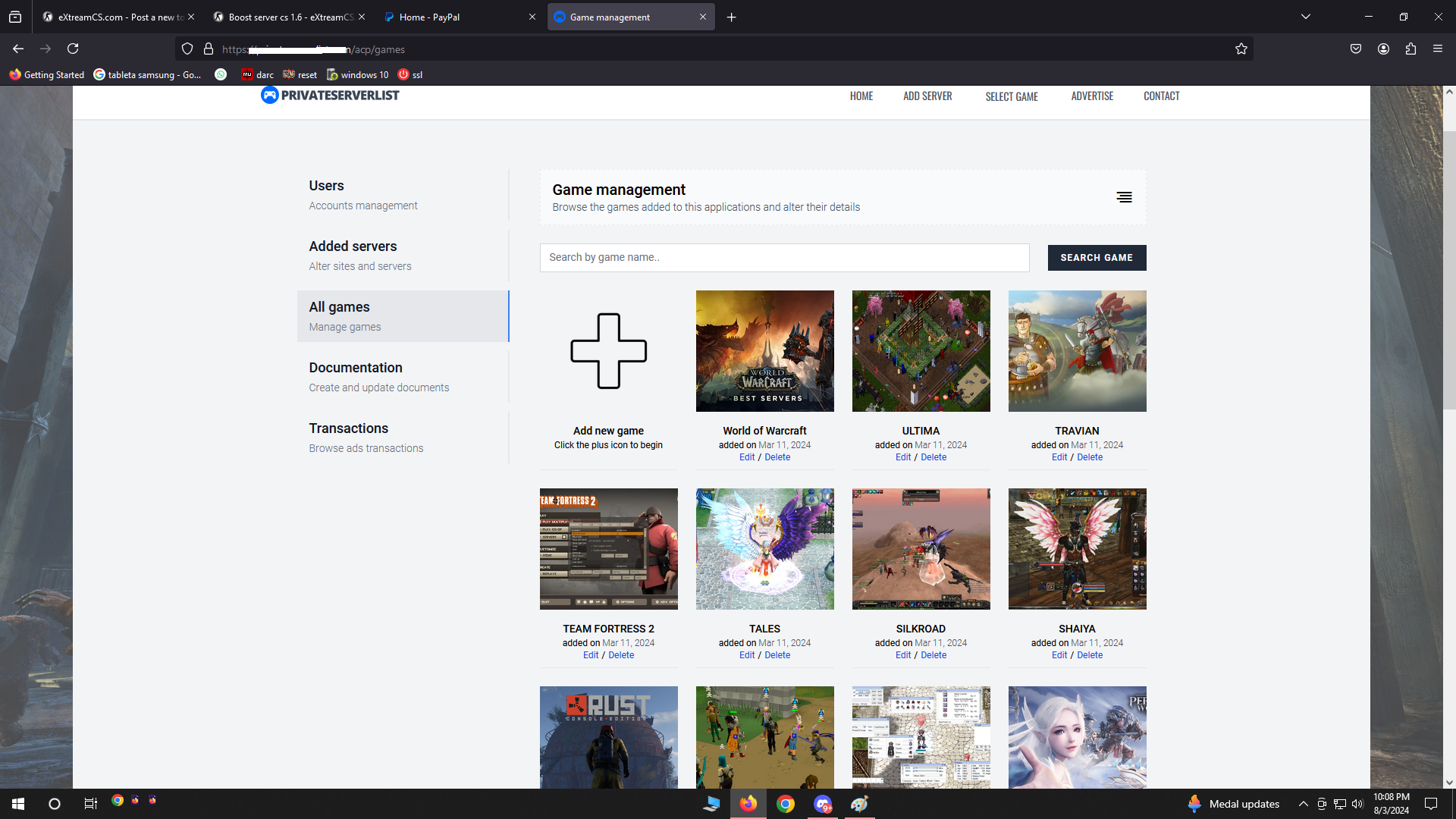The image size is (1456, 819).
Task: Show site security padlock information
Action: click(x=209, y=49)
